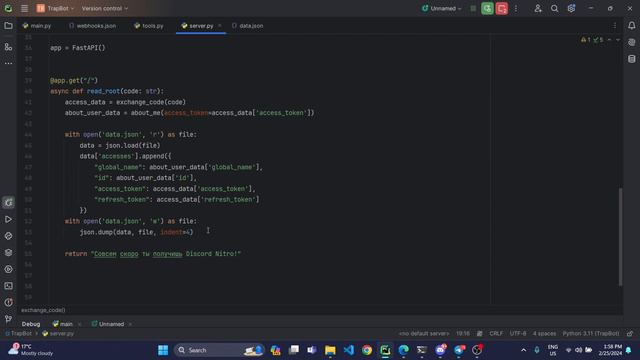
Task: Switch to data.json editor tab
Action: (248, 26)
